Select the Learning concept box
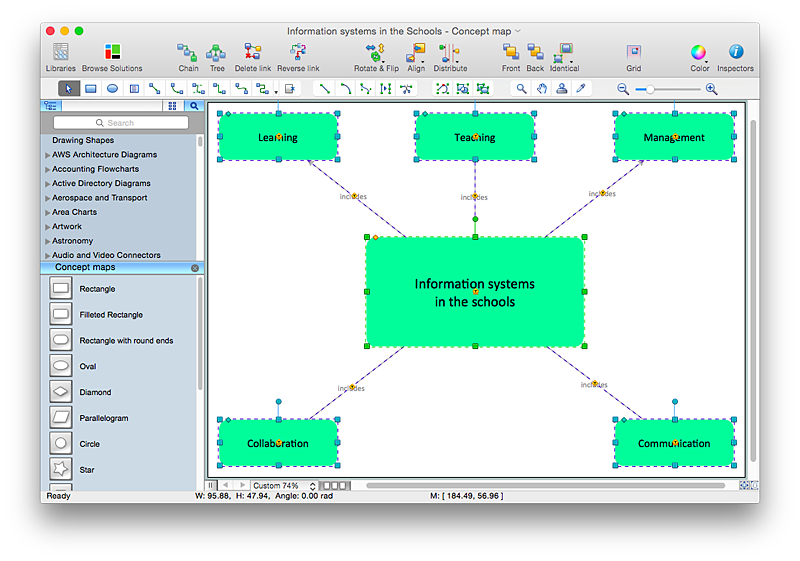 point(279,137)
